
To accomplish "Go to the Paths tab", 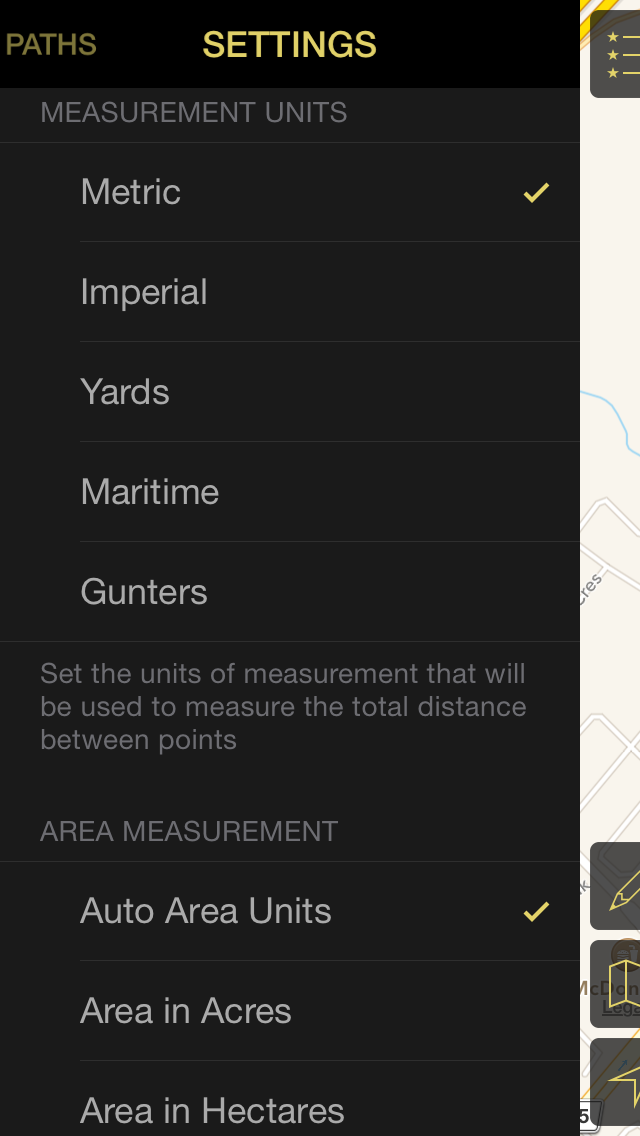I will 50,45.
